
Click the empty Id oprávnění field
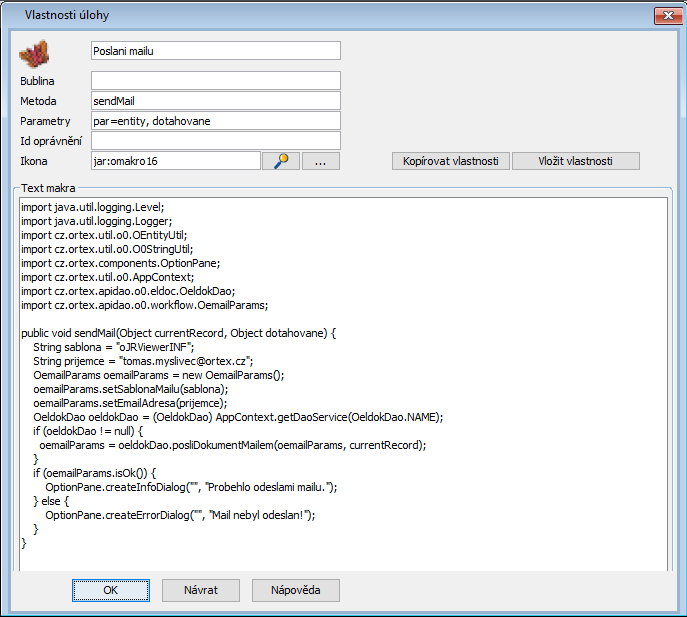tap(215, 140)
